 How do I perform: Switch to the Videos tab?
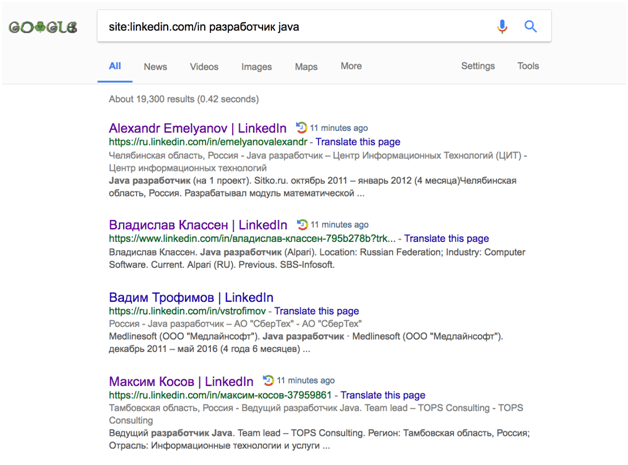tap(204, 66)
